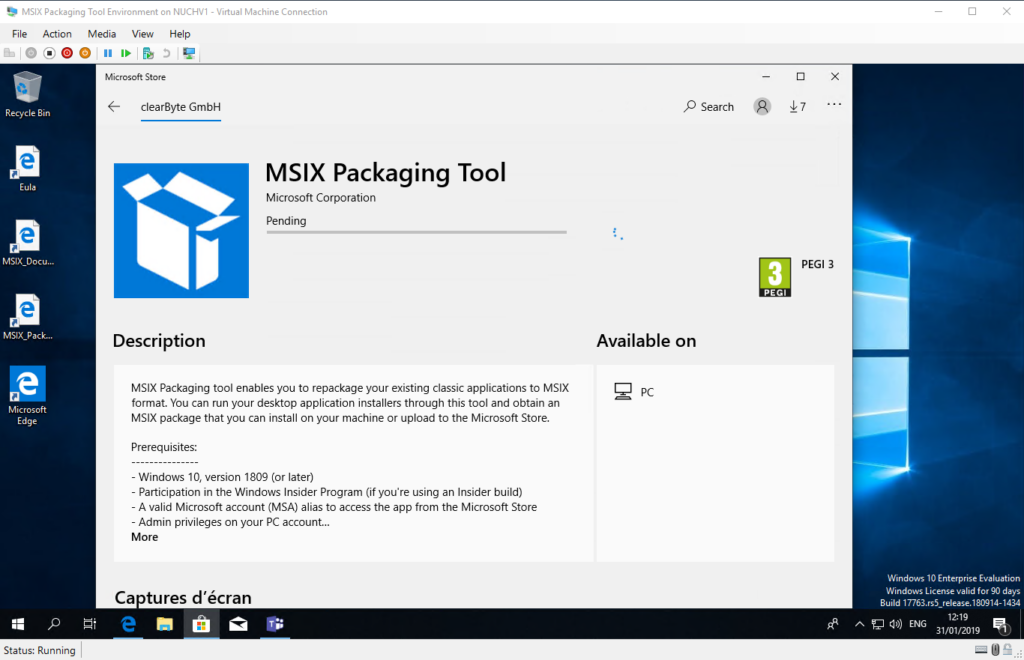Image resolution: width=1024 pixels, height=660 pixels.
Task: Click the Revert undo arrow icon
Action: pyautogui.click(x=167, y=53)
